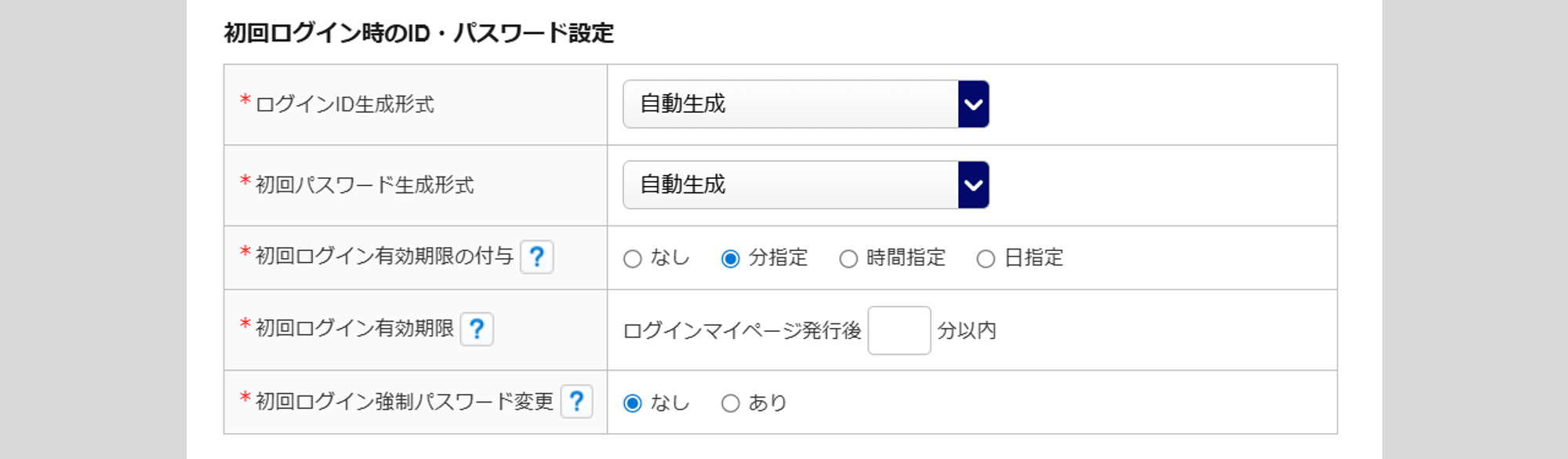Image resolution: width=1568 pixels, height=459 pixels.
Task: Pick the 日指定 radio option
Action: tap(985, 259)
